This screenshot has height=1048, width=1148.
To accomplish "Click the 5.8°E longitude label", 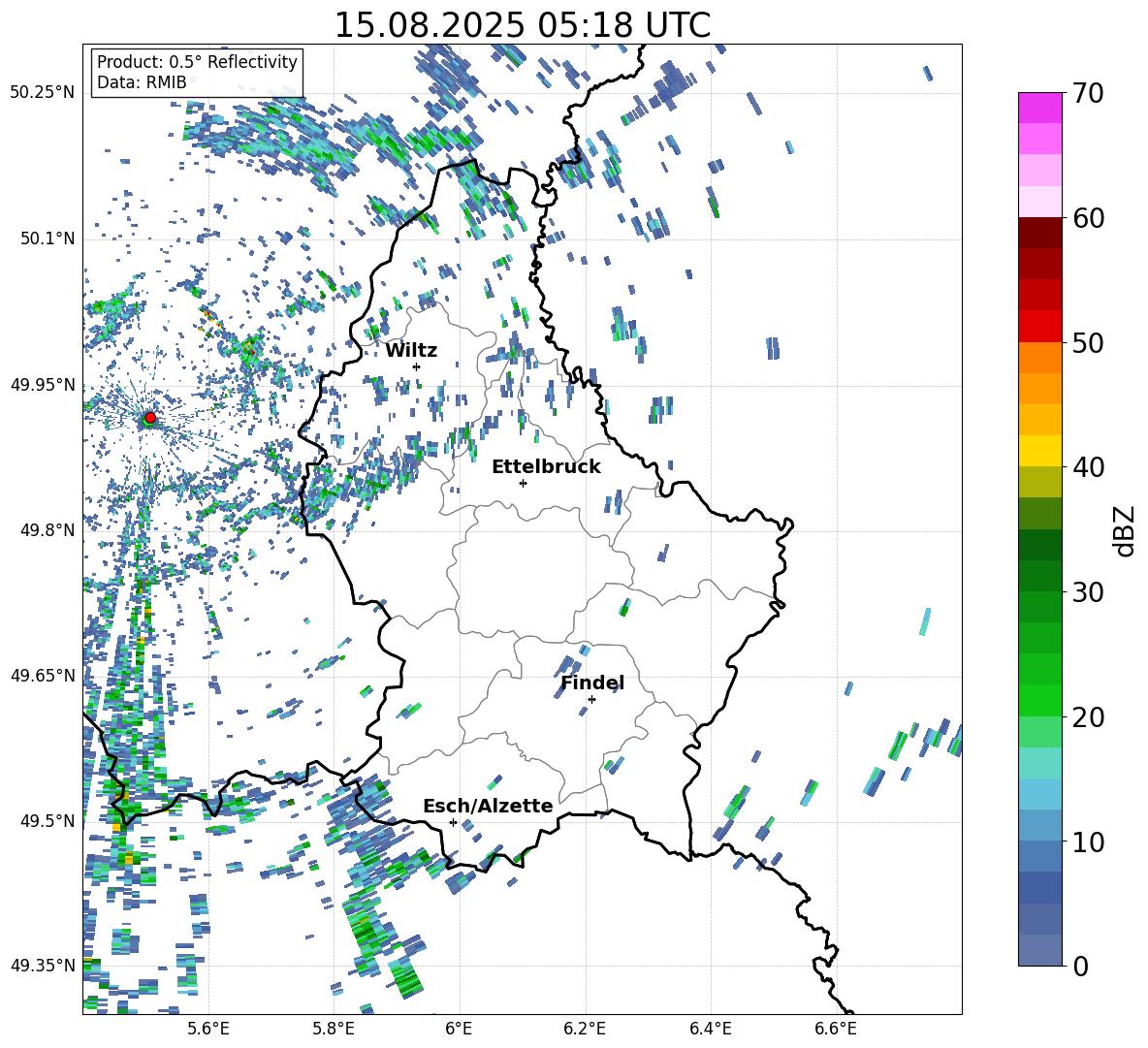I will pyautogui.click(x=334, y=1030).
